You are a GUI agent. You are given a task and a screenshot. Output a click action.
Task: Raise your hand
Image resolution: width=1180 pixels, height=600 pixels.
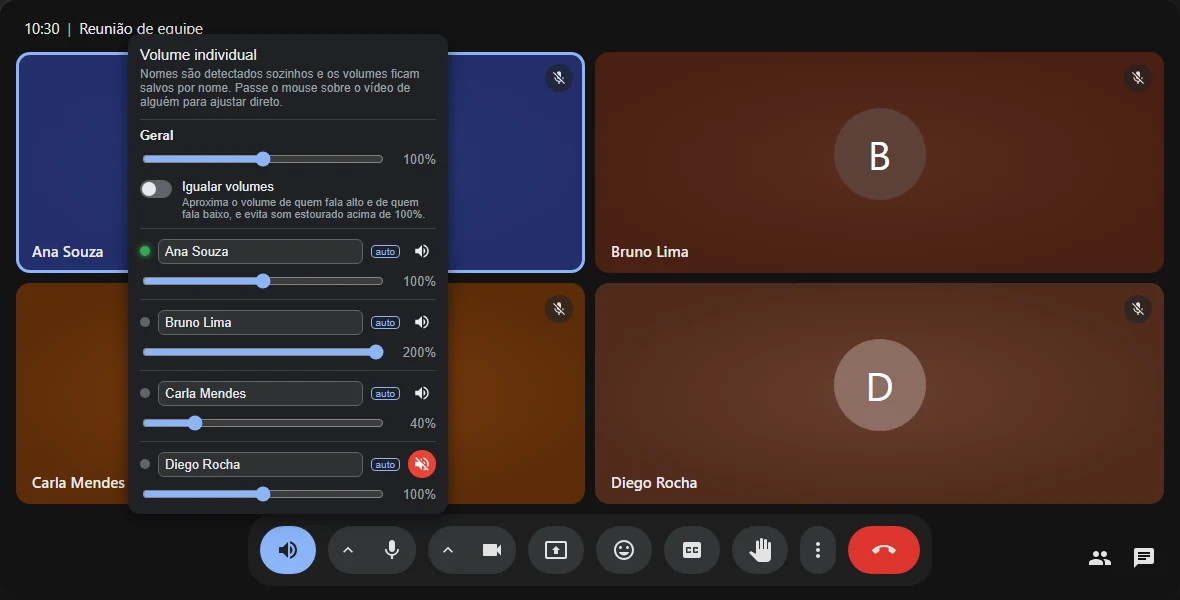[x=760, y=550]
